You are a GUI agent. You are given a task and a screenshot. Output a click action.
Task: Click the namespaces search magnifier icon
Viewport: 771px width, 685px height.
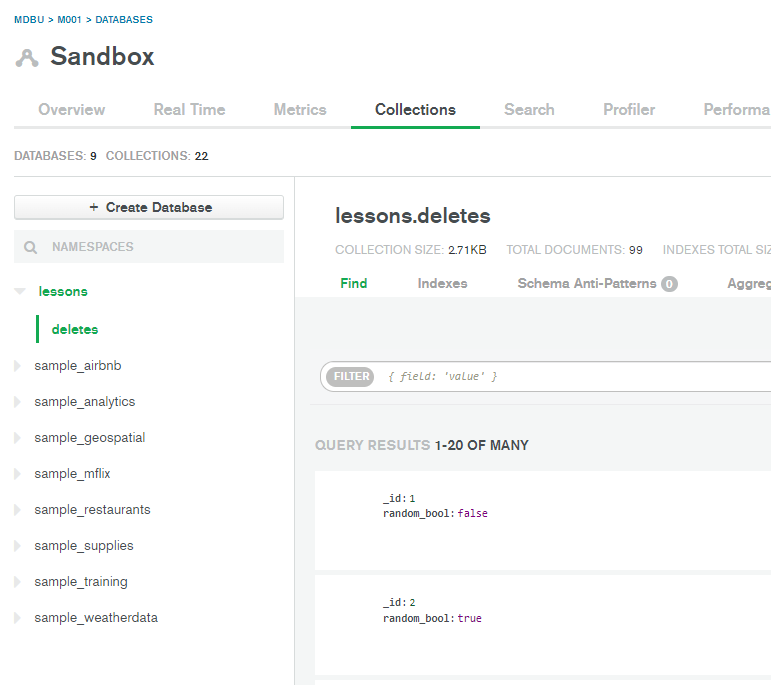pyautogui.click(x=31, y=247)
